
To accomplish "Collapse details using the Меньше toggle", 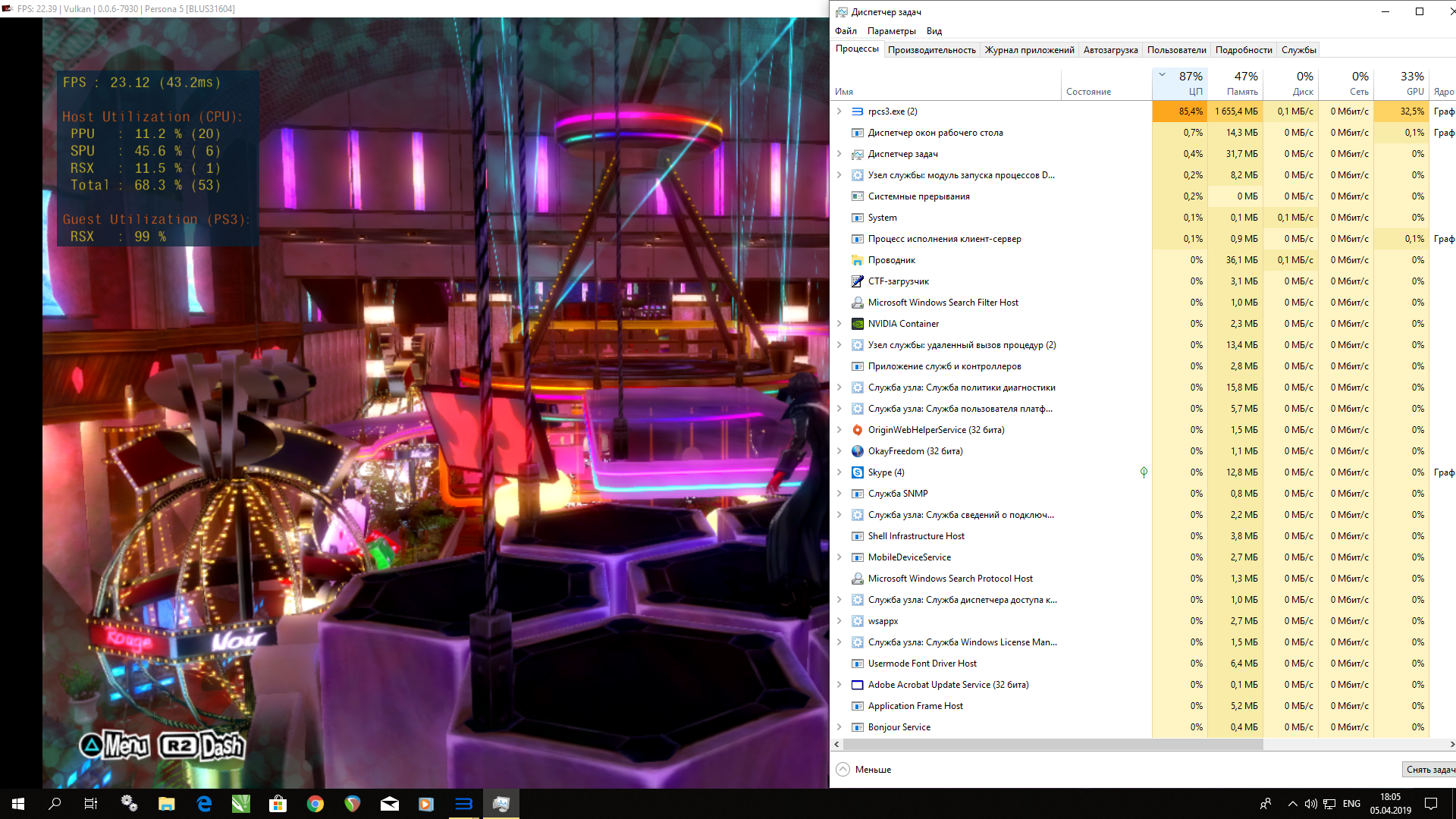I will (x=864, y=769).
